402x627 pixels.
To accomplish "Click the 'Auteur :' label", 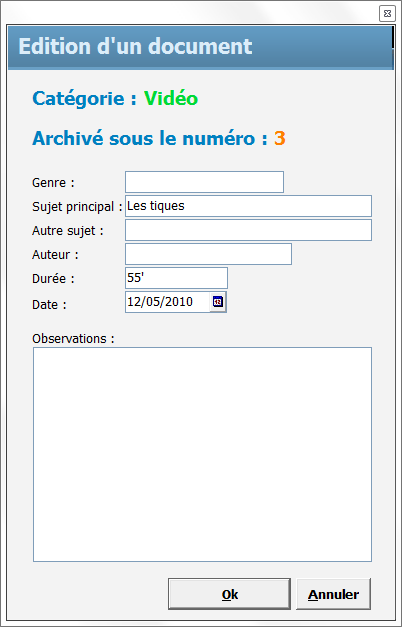I will pos(55,255).
